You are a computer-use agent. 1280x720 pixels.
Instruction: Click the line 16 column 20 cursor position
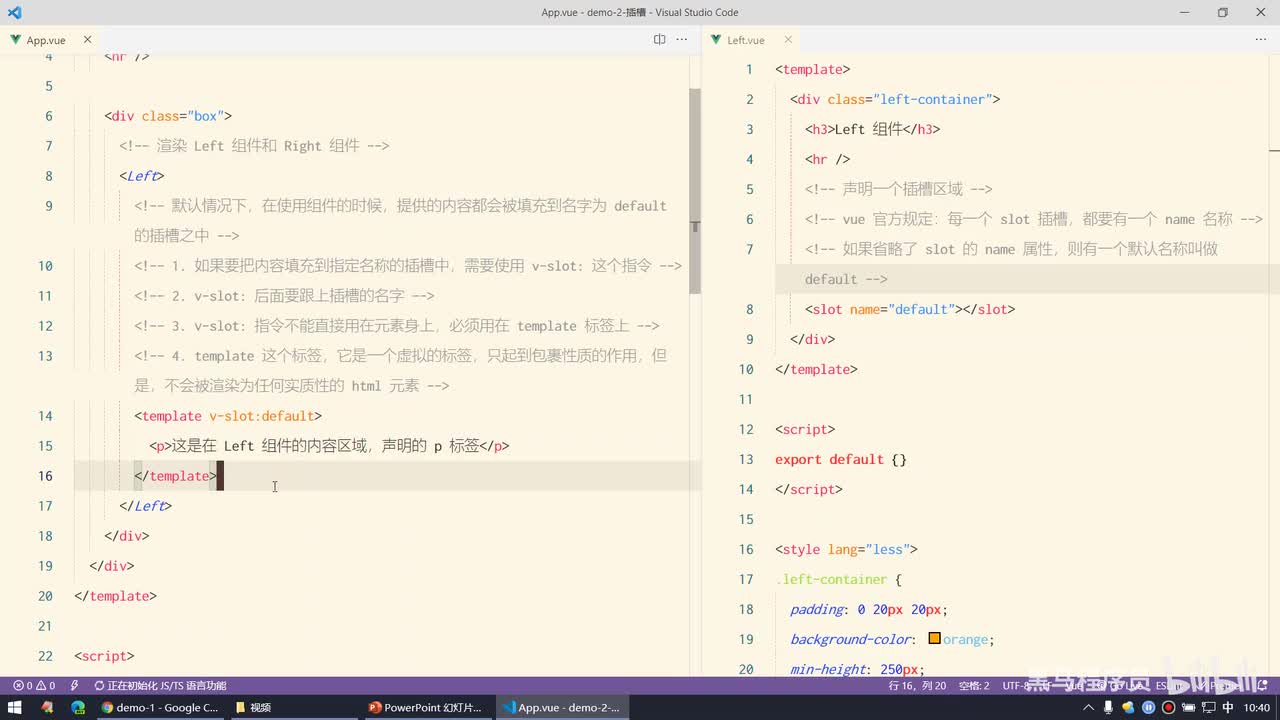coord(917,686)
